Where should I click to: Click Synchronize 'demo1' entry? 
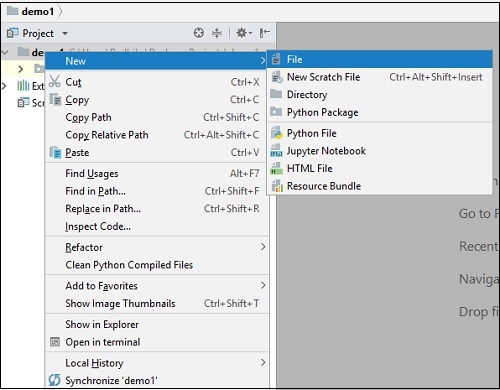[x=157, y=380]
